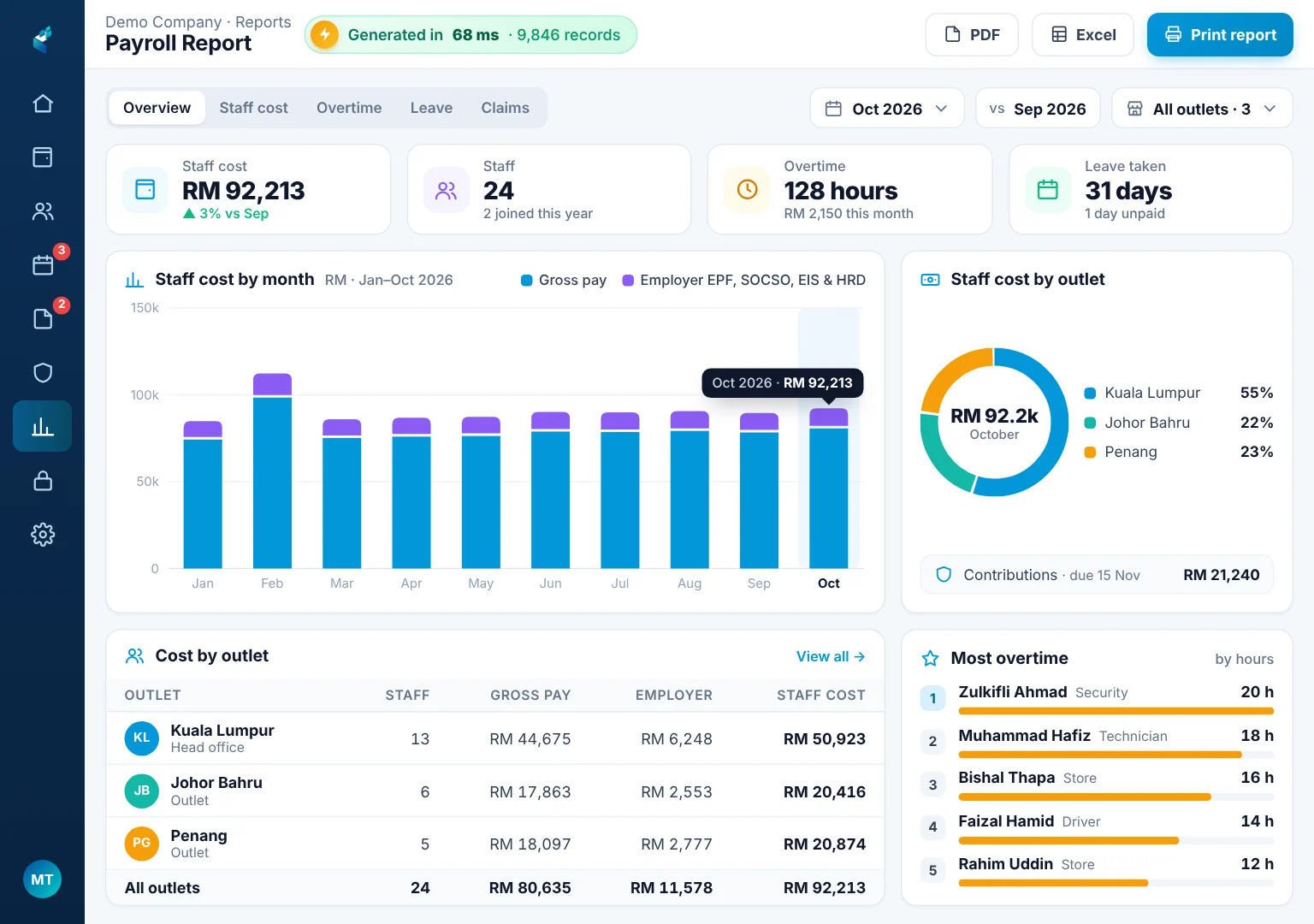Click the Contributions due 15 Nov row
1314x924 pixels.
[1097, 575]
